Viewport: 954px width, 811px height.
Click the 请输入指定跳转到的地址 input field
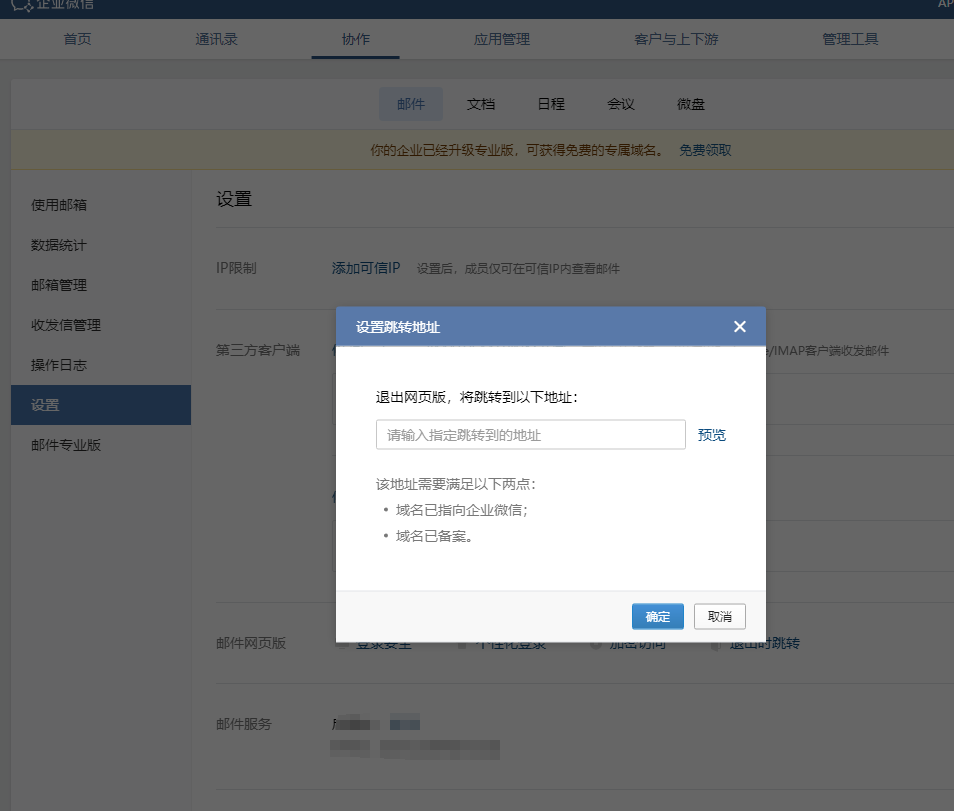pyautogui.click(x=531, y=434)
